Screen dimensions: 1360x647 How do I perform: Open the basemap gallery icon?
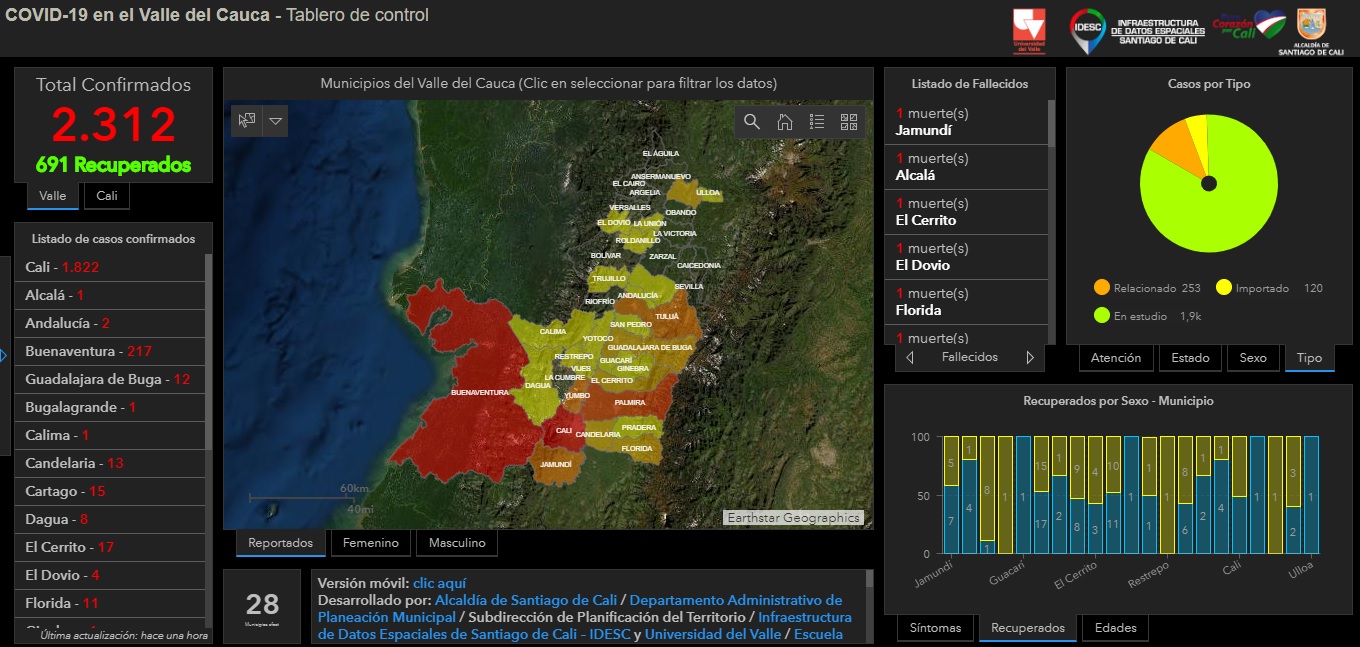(x=850, y=121)
